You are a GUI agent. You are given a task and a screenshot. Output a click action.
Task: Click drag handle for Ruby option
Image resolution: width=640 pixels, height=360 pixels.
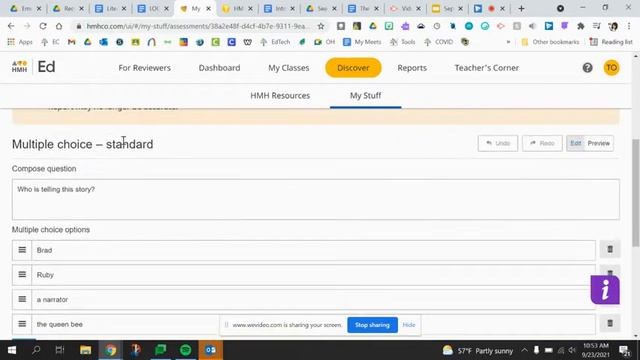click(x=22, y=275)
